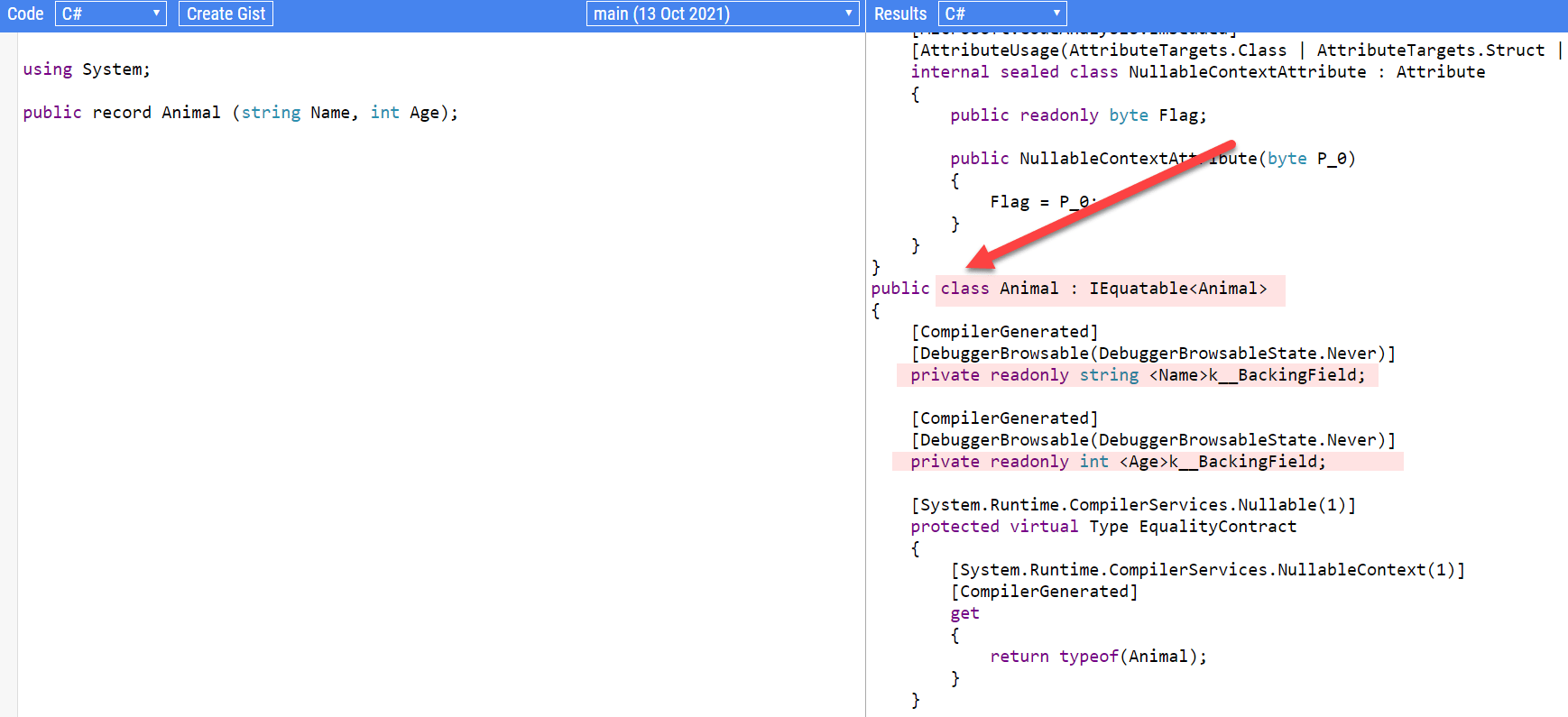Click the 'record' keyword in the editor
The image size is (1568, 717).
122,113
